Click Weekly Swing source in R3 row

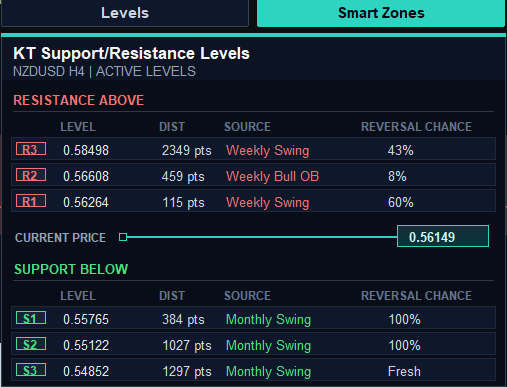[268, 151]
